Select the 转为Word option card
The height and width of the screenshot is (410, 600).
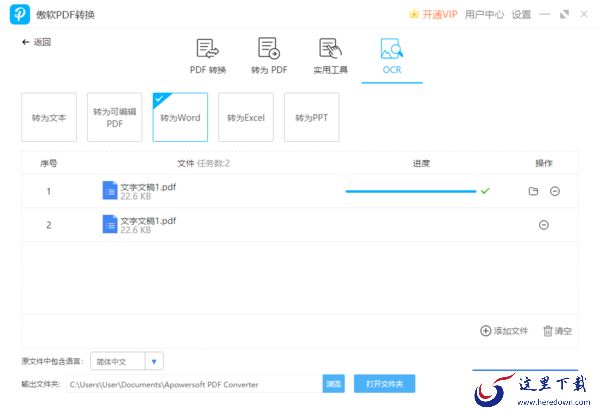(180, 117)
